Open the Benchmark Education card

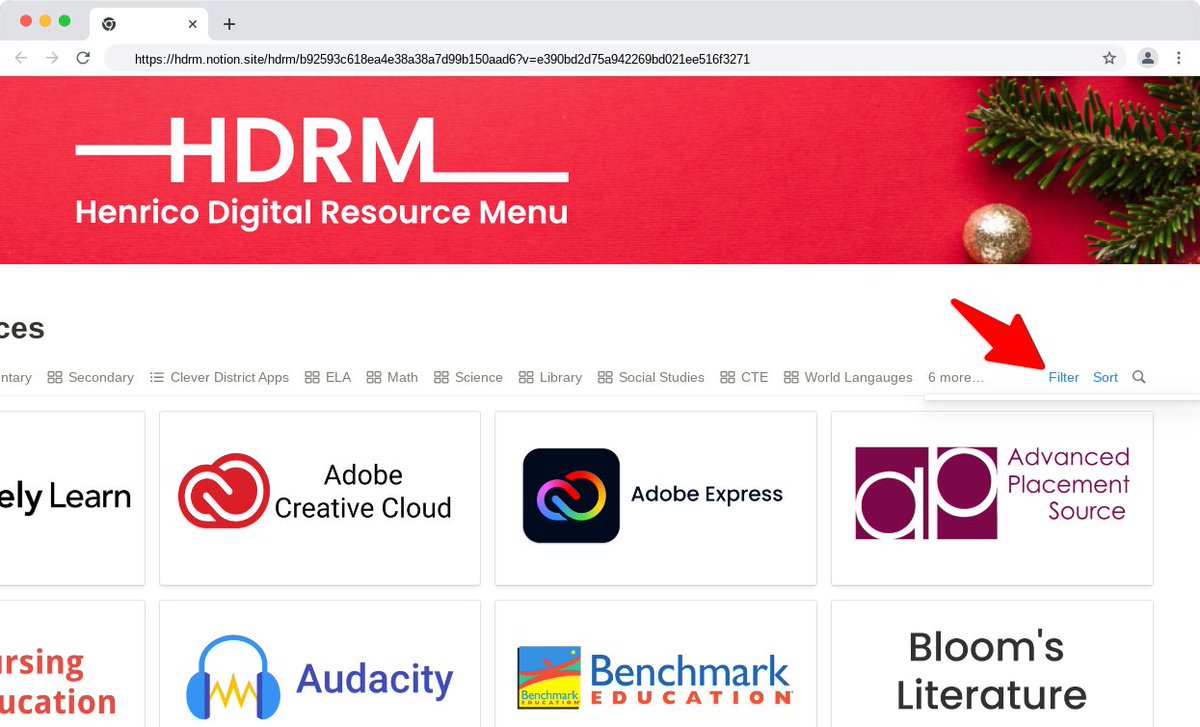click(x=656, y=664)
